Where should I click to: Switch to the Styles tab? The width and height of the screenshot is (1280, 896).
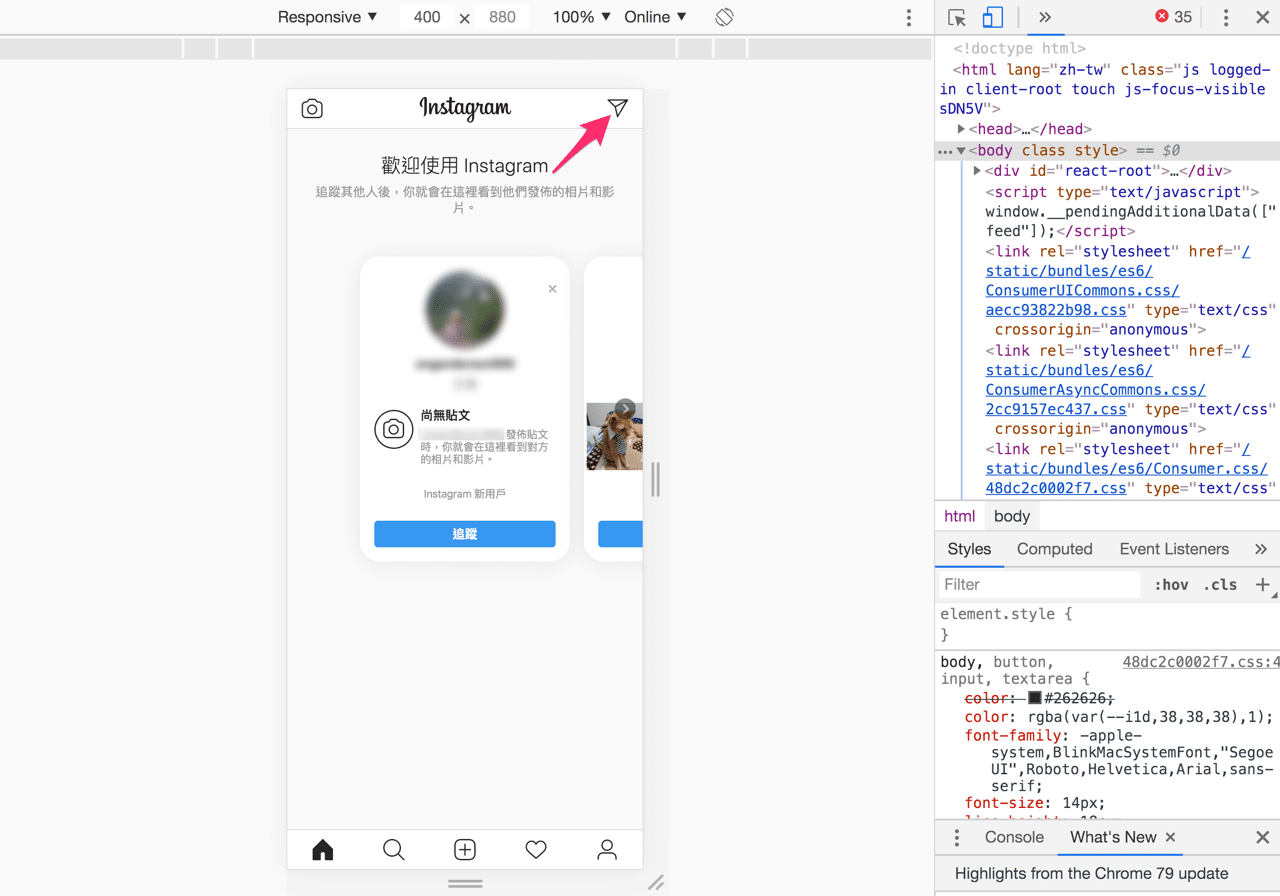click(x=969, y=549)
